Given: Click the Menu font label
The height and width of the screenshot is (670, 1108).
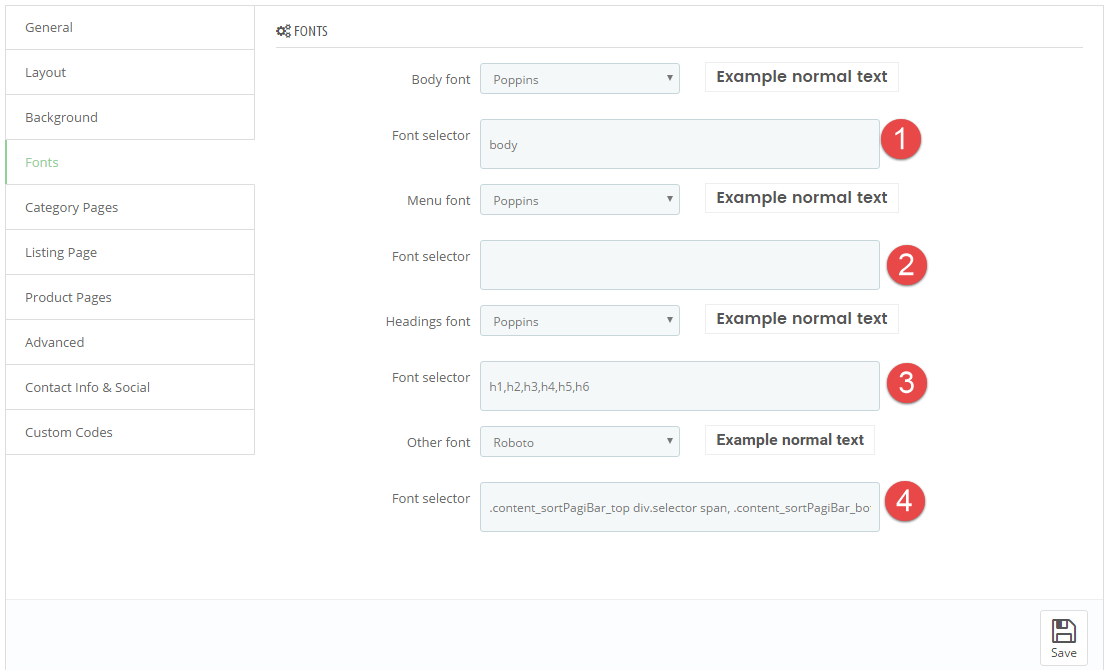Looking at the screenshot, I should point(439,201).
